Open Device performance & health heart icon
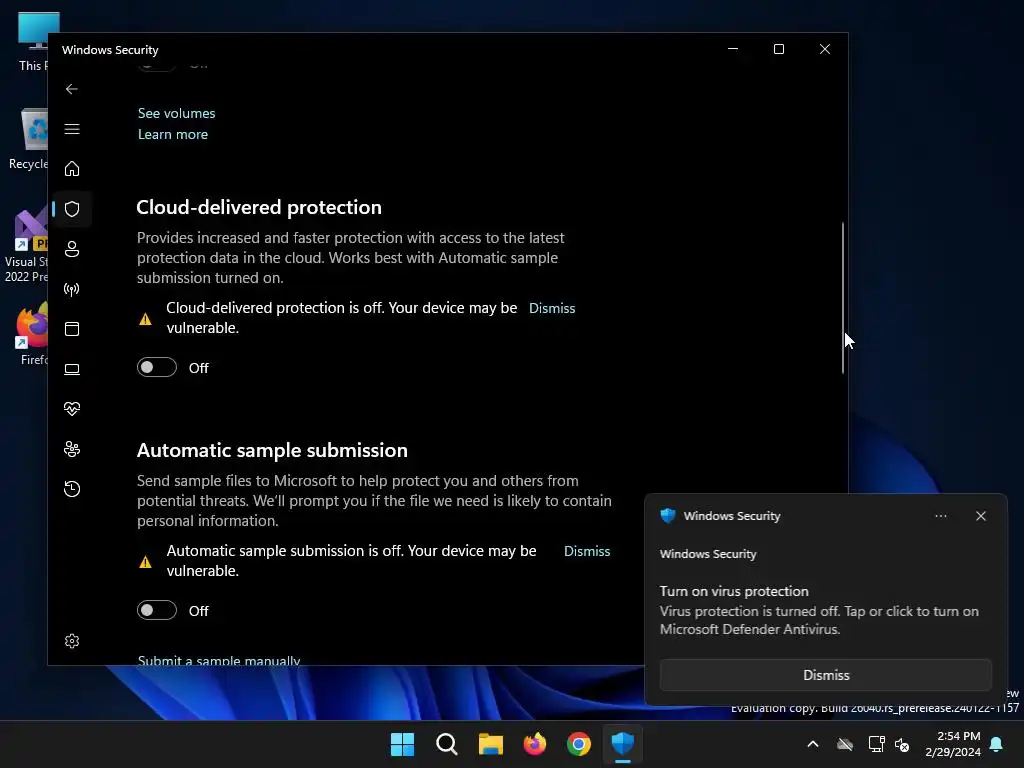Image resolution: width=1024 pixels, height=768 pixels. 72,409
